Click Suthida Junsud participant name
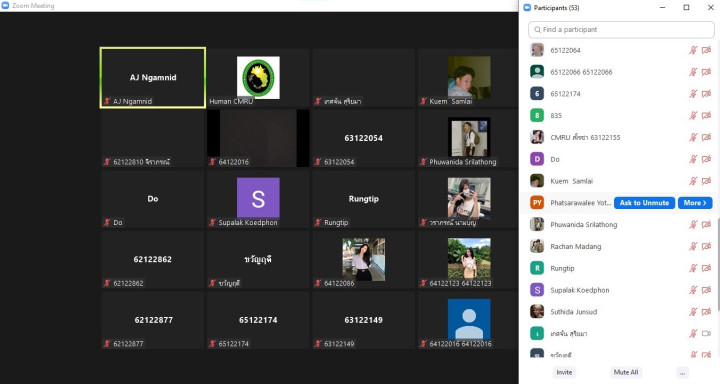The width and height of the screenshot is (720, 384). click(x=574, y=312)
